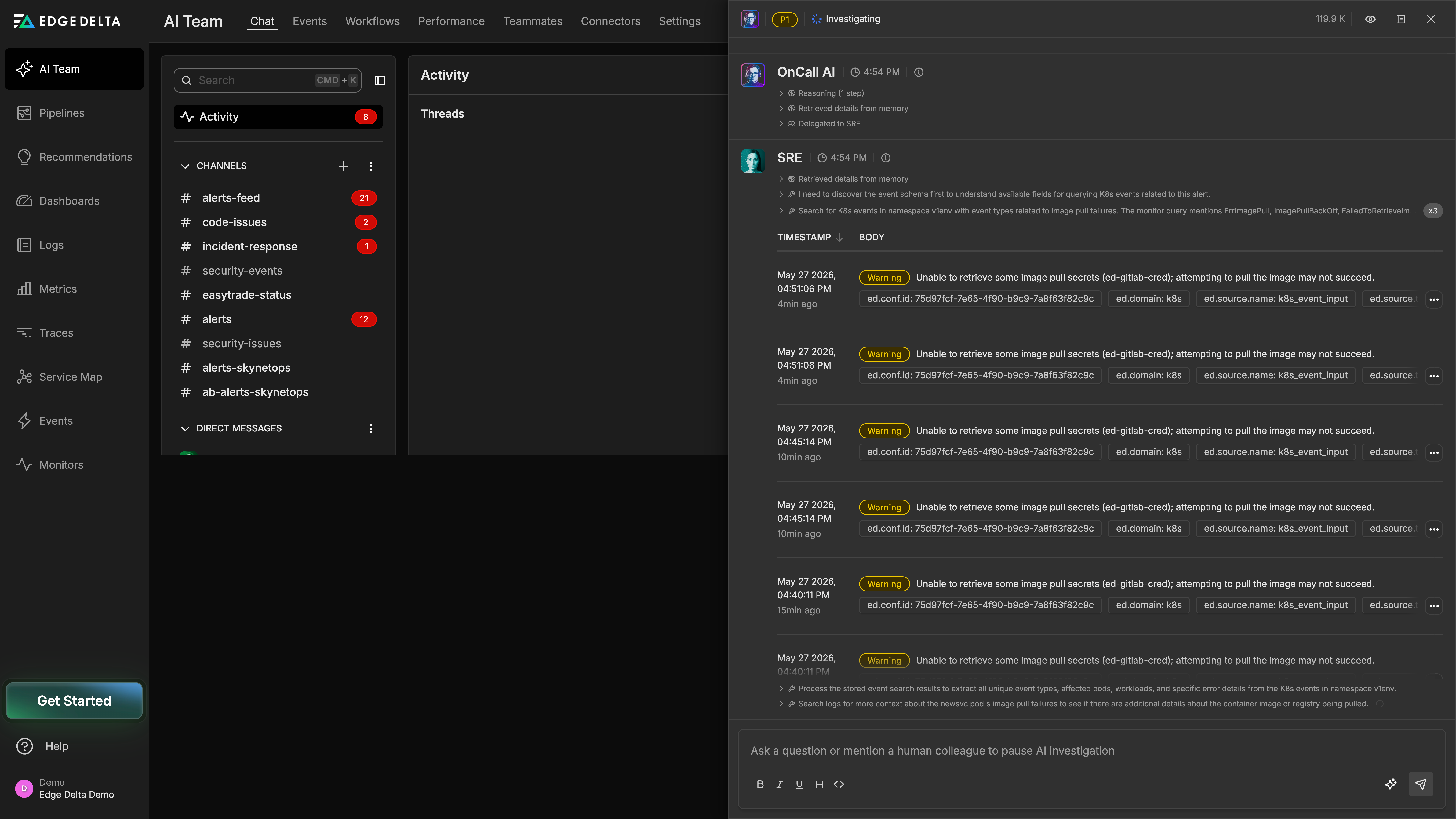This screenshot has width=1456, height=819.
Task: Open more options for first 04:45:14 event
Action: 1434,453
